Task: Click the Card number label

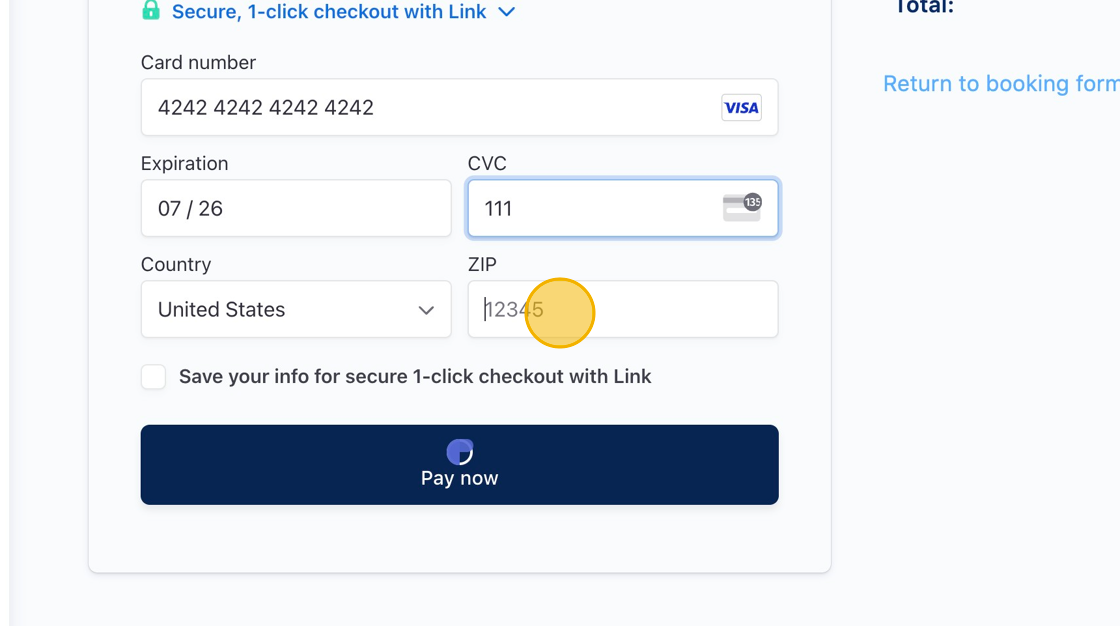Action: point(198,62)
